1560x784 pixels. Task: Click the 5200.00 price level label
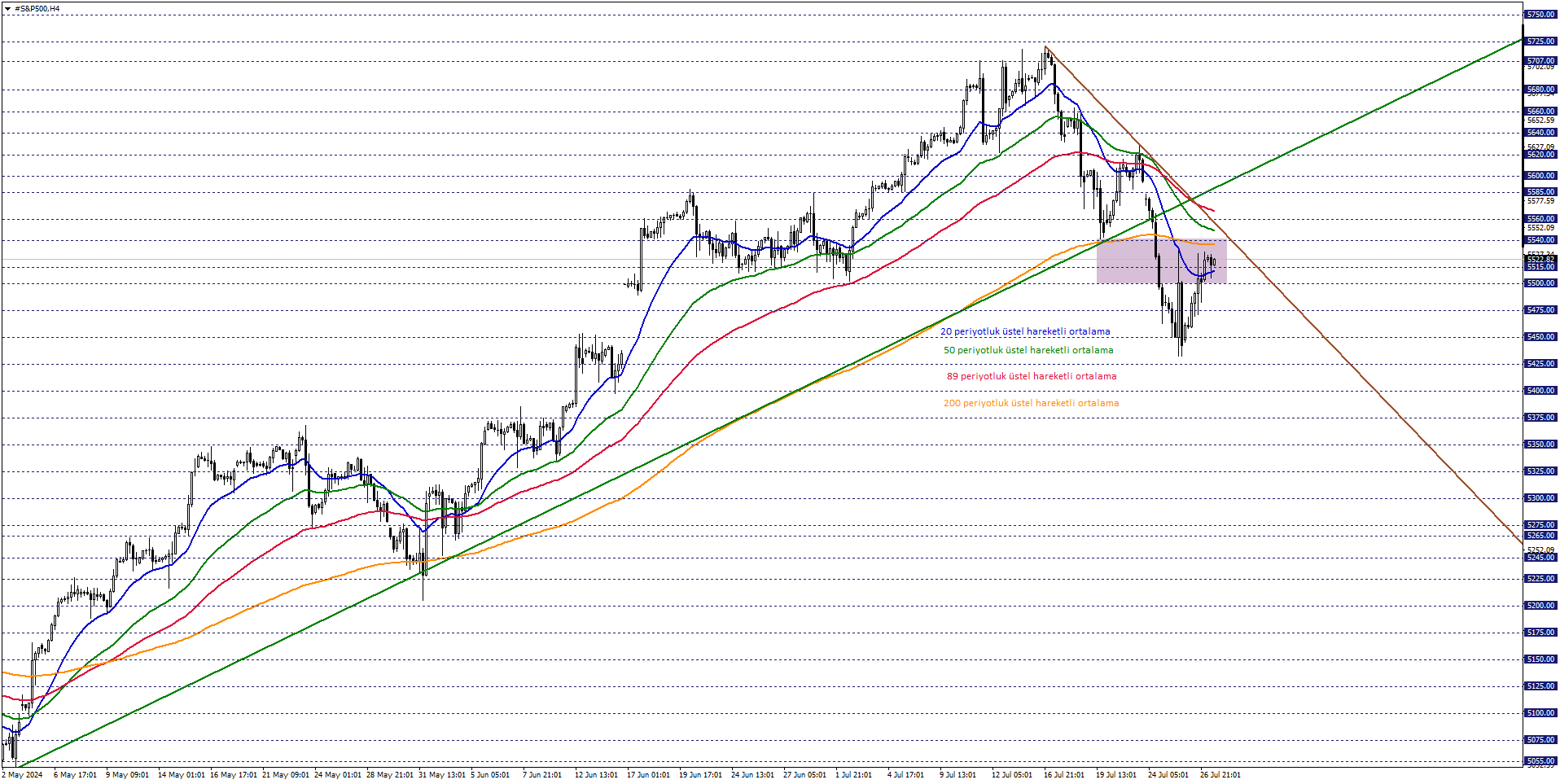coord(1540,606)
